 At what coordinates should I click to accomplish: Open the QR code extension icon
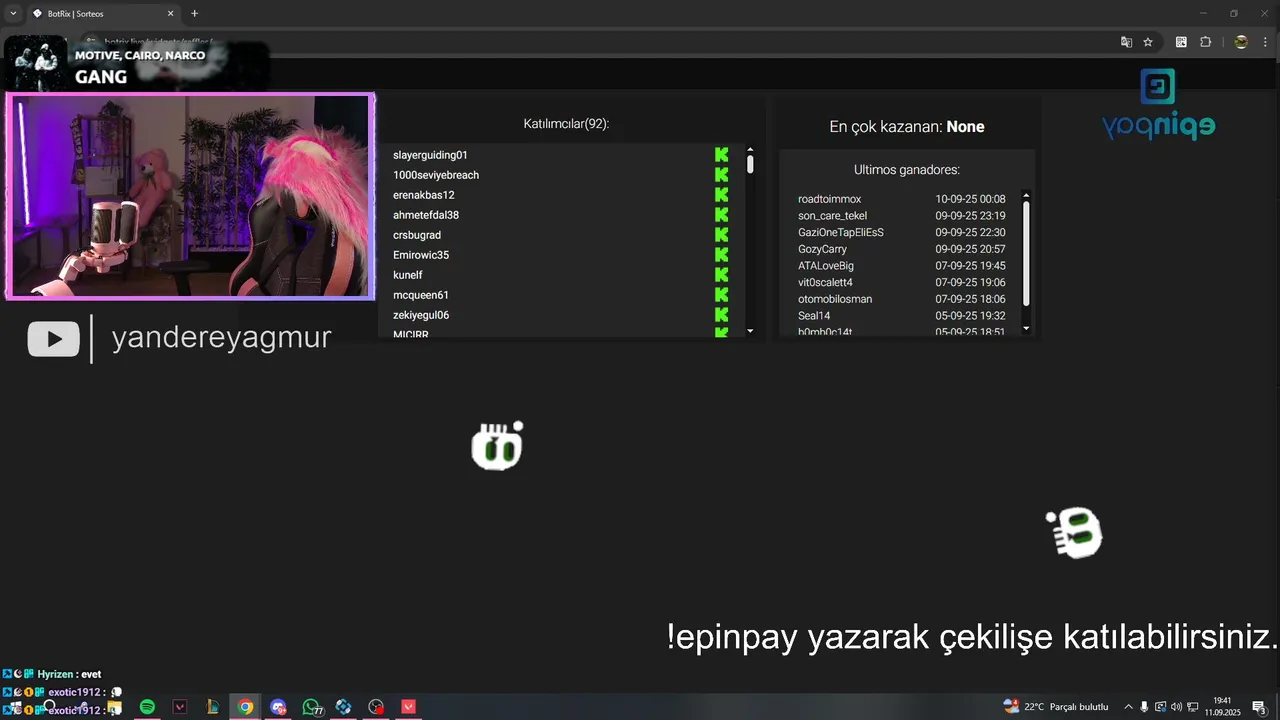point(1181,42)
